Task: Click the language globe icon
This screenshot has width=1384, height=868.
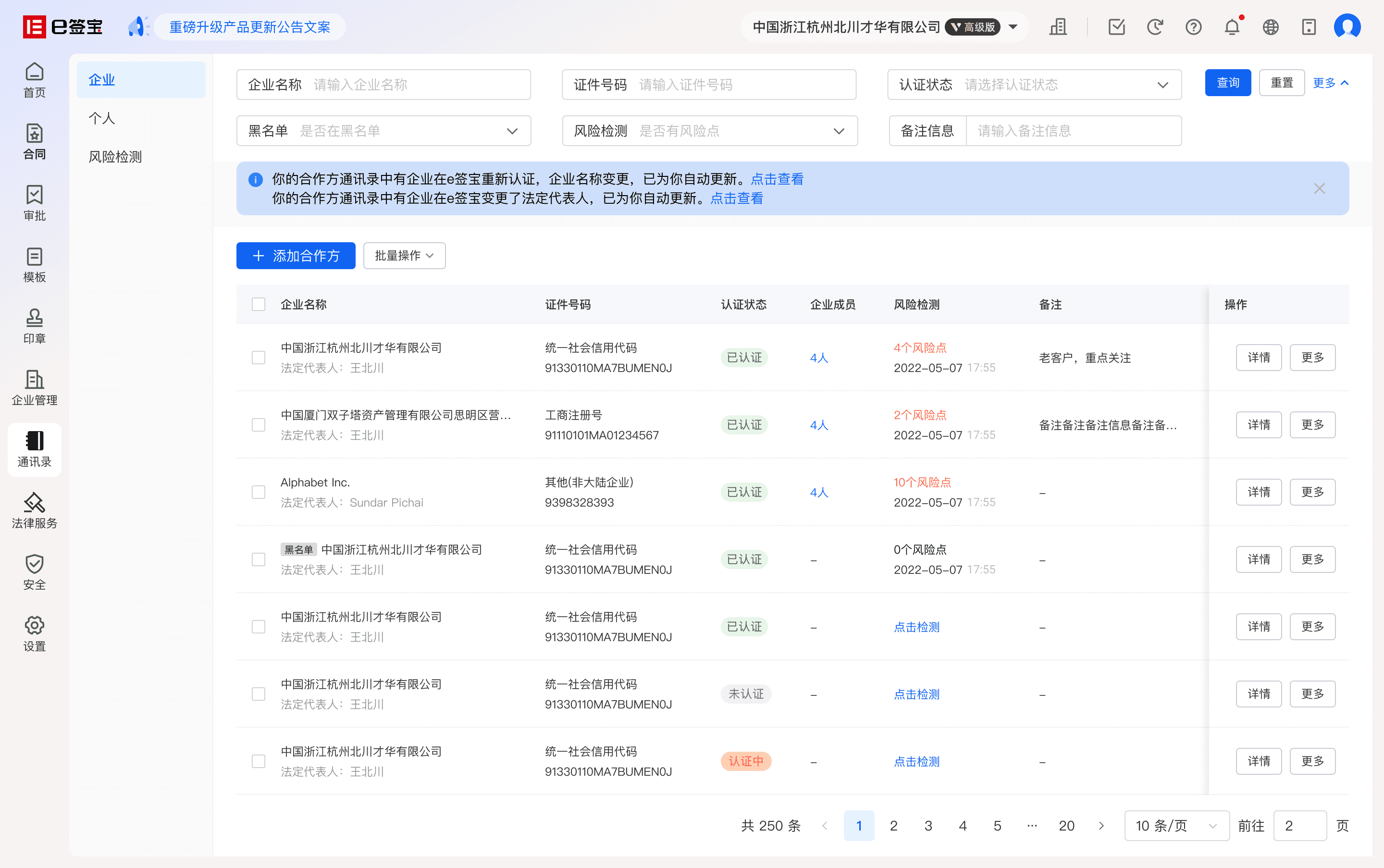Action: coord(1270,27)
